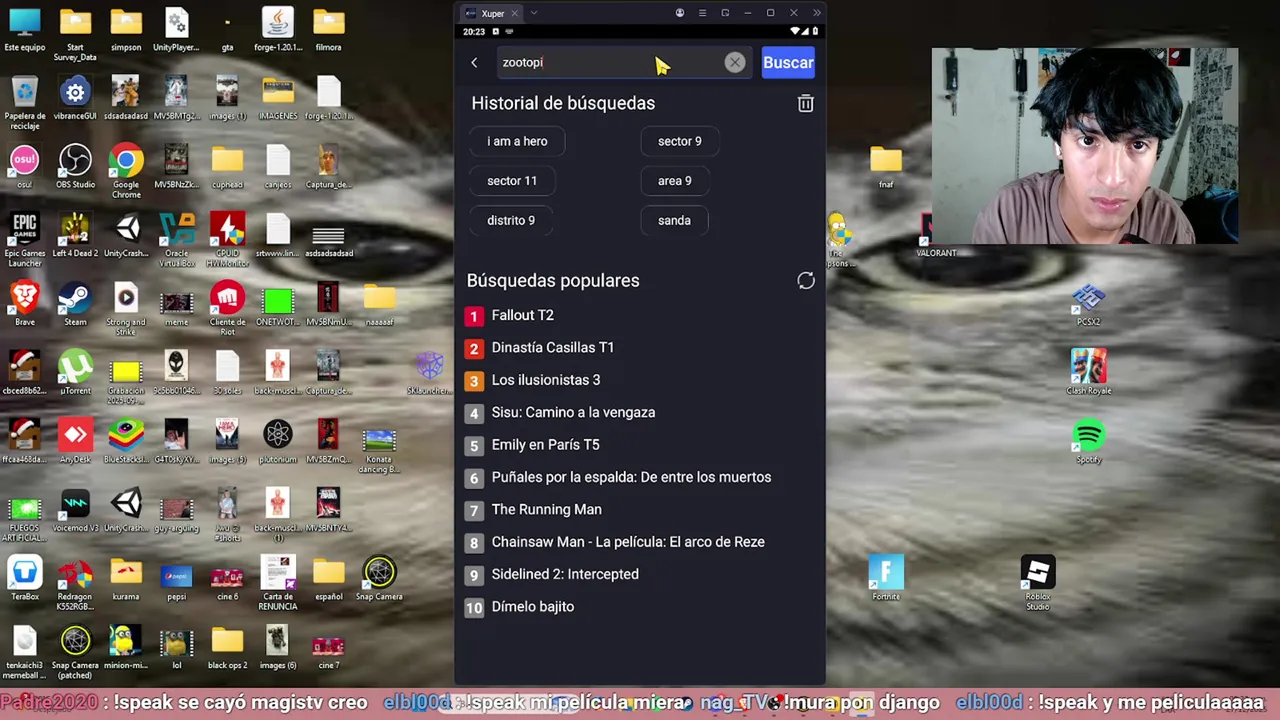The height and width of the screenshot is (720, 1280).
Task: Select the µTorrent desktop shortcut
Action: pyautogui.click(x=76, y=373)
